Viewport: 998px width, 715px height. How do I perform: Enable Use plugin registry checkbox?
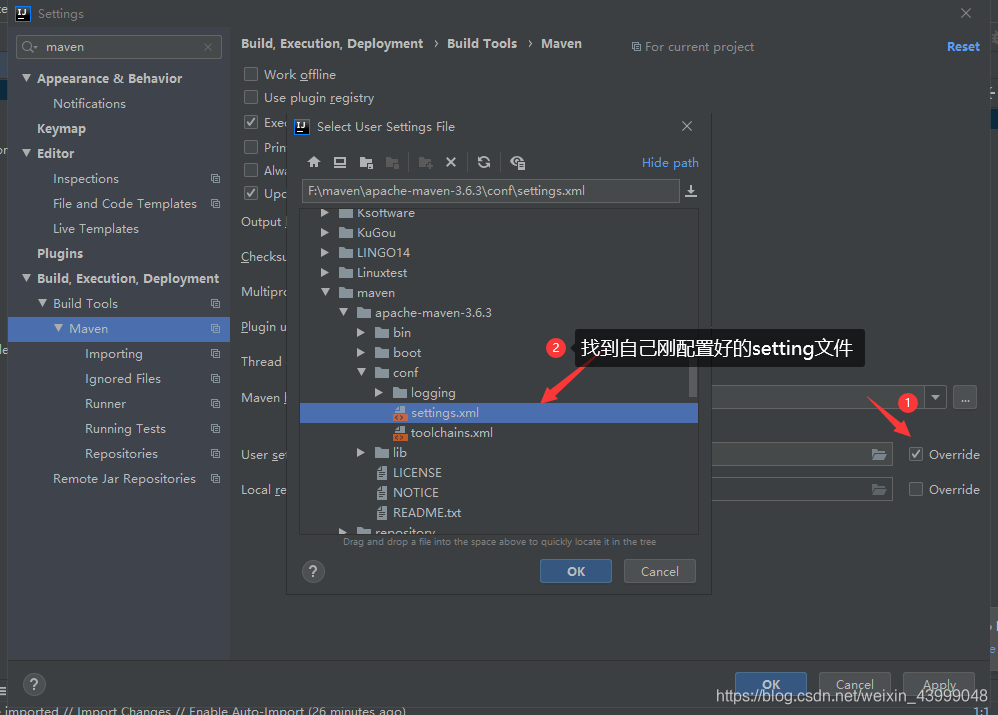point(251,97)
